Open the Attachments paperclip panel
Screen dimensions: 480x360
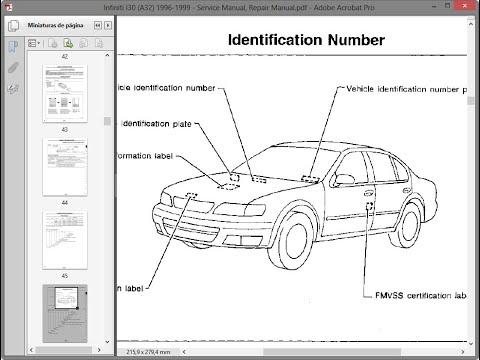[13, 68]
